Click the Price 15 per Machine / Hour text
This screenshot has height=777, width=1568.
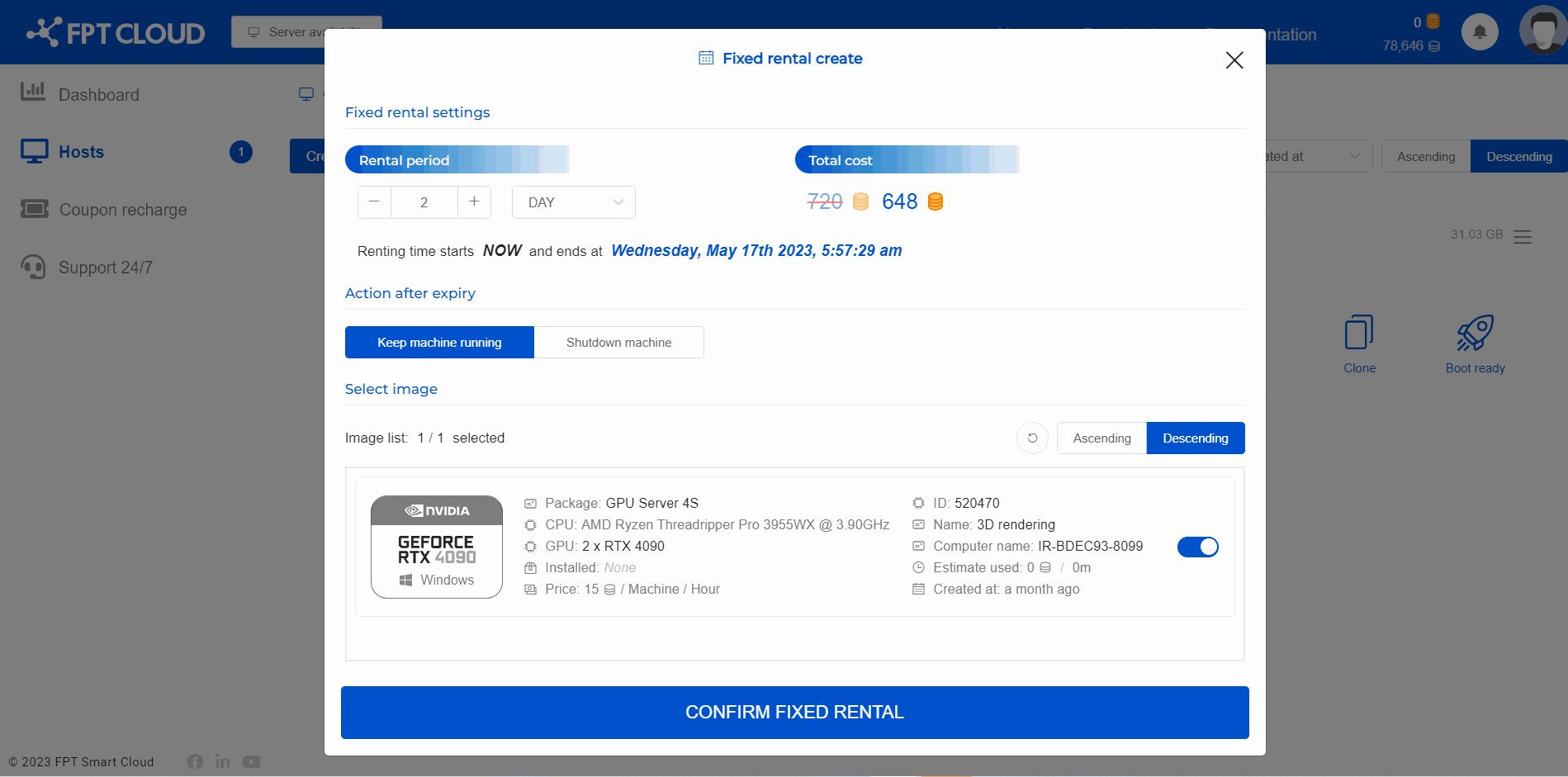[x=632, y=589]
